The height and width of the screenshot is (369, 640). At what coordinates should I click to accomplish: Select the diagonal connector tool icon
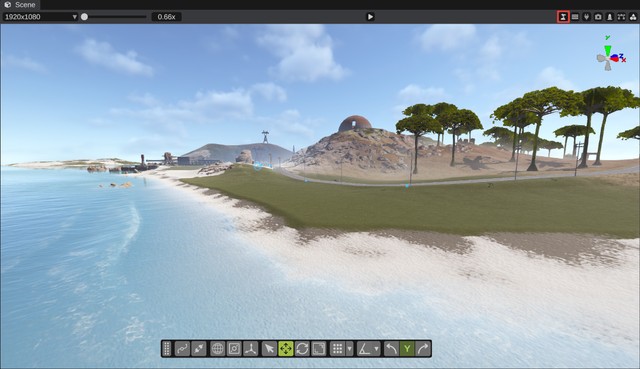pyautogui.click(x=199, y=349)
